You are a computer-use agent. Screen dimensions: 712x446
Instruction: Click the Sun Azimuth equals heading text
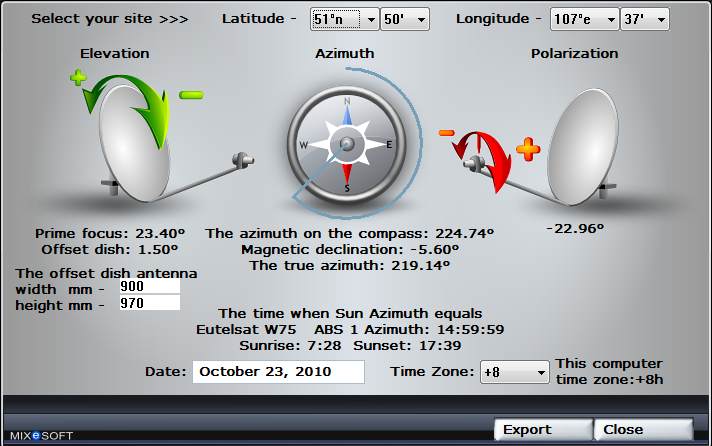pos(350,313)
